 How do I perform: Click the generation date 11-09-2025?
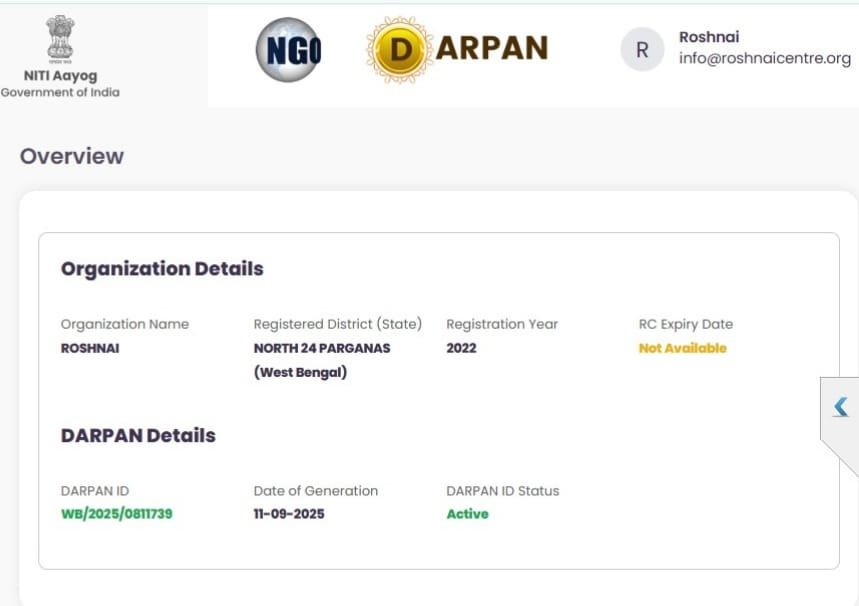coord(289,514)
